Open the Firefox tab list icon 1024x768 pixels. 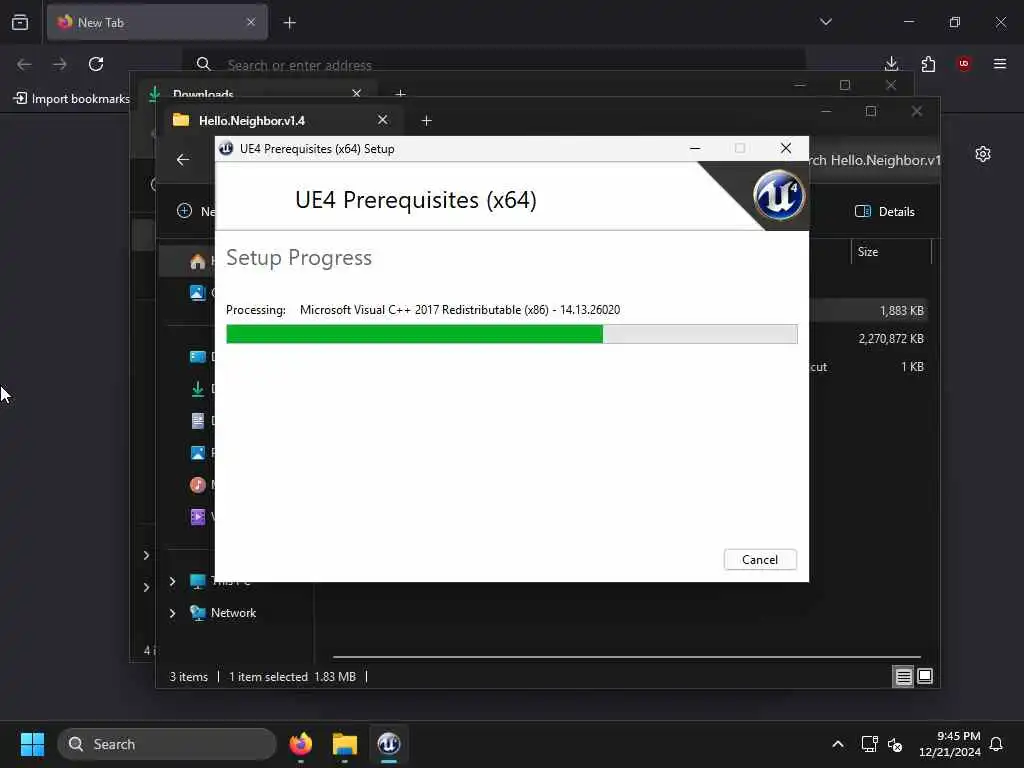(20, 22)
